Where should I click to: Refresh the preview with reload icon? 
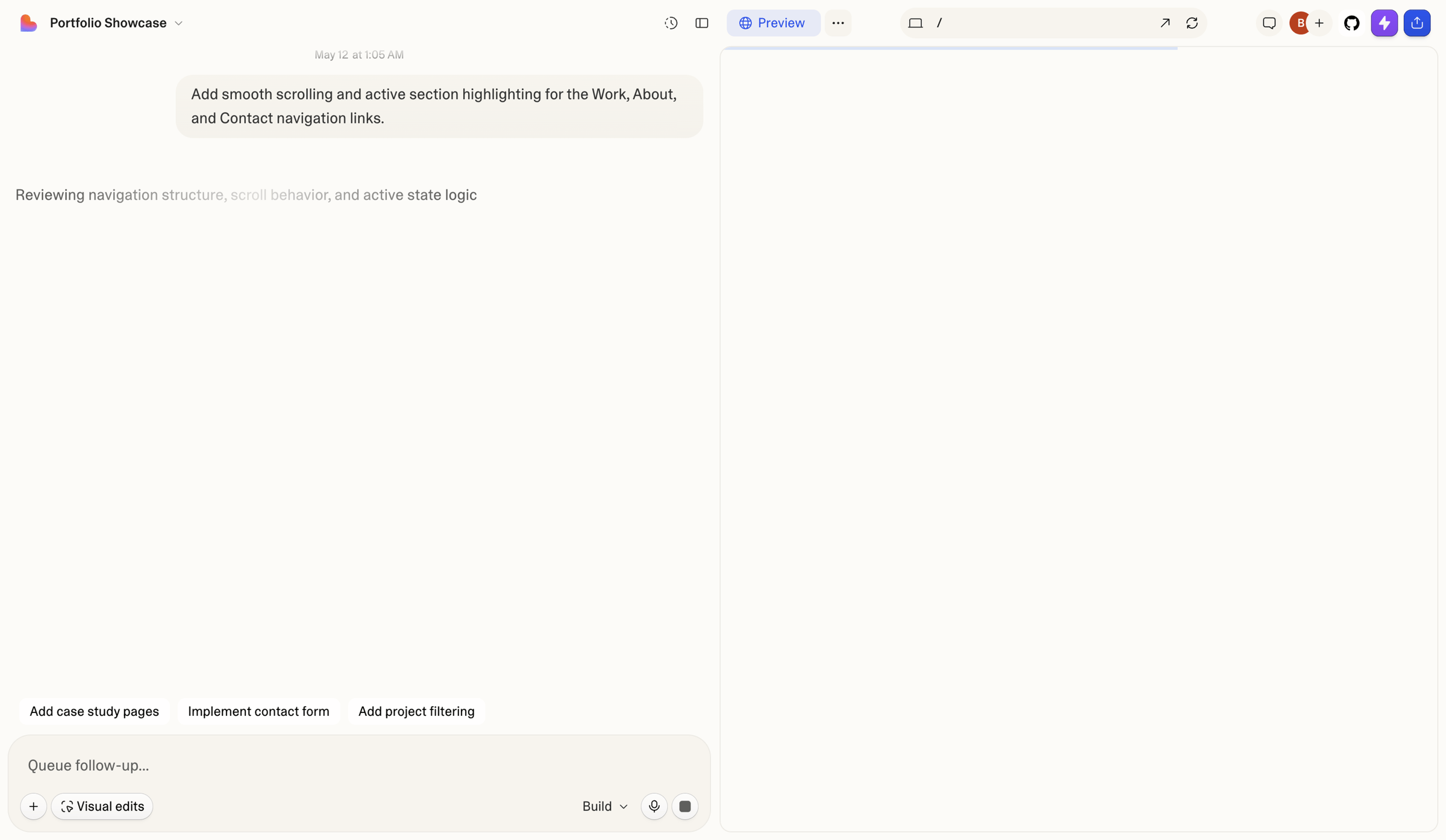point(1192,23)
